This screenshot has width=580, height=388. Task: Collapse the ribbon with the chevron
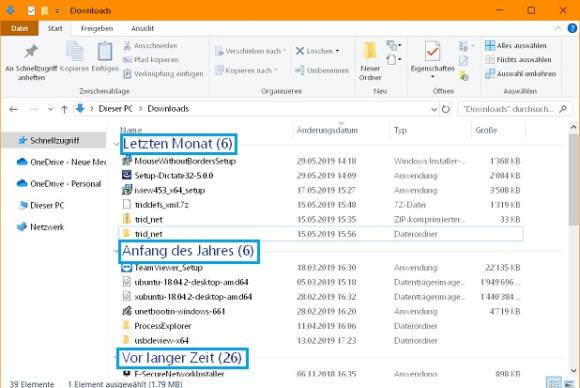point(557,28)
